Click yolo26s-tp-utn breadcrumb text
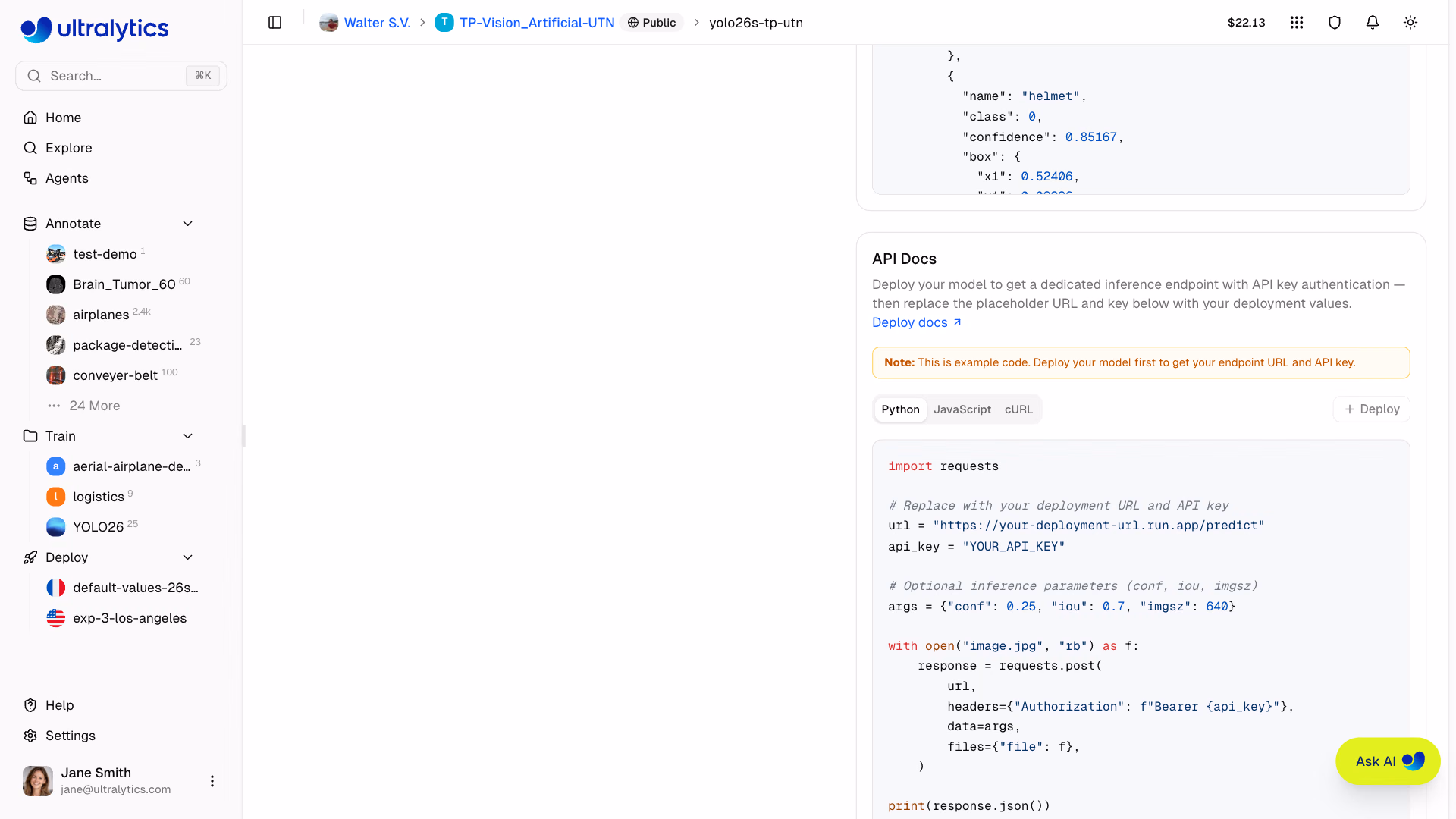1456x819 pixels. point(756,23)
